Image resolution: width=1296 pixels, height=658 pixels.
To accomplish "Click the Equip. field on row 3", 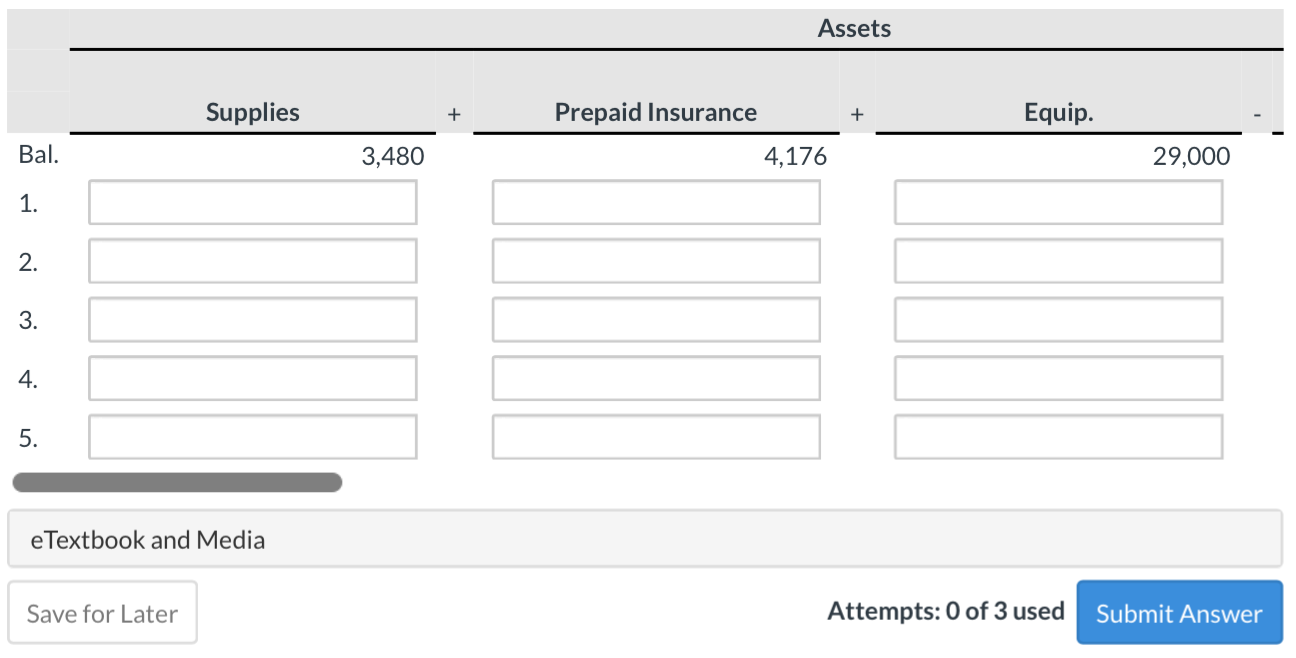I will click(1057, 319).
